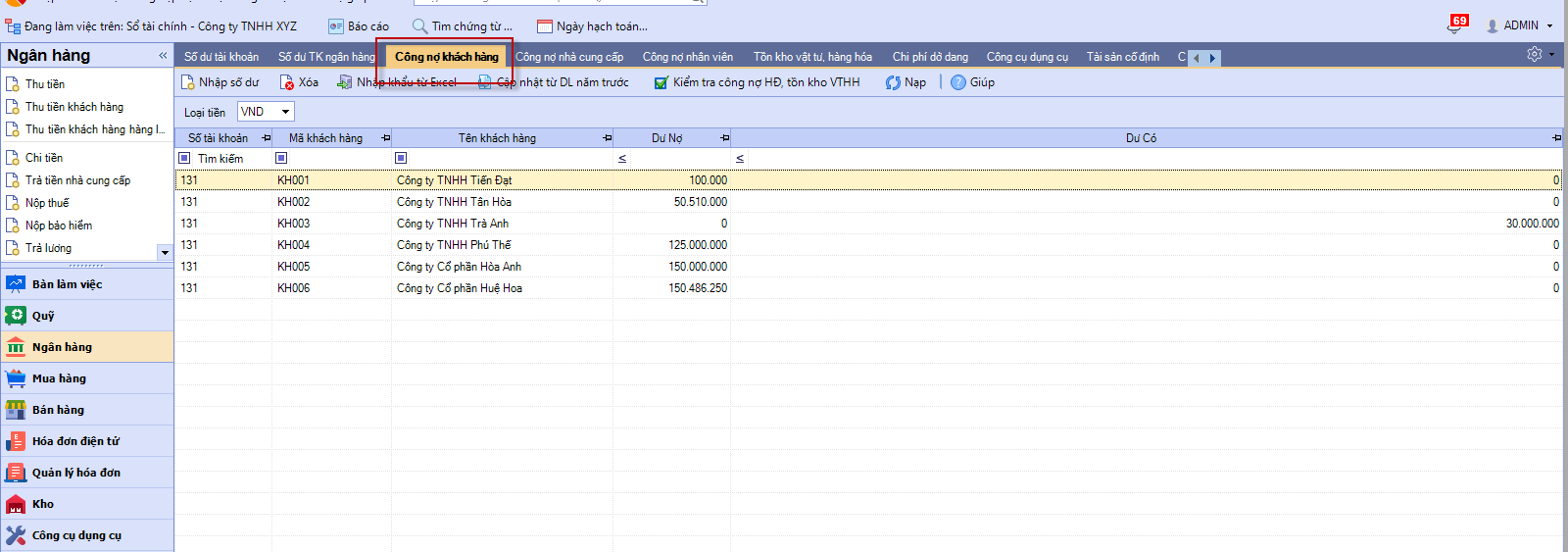Open the Mua hàng module

(87, 378)
